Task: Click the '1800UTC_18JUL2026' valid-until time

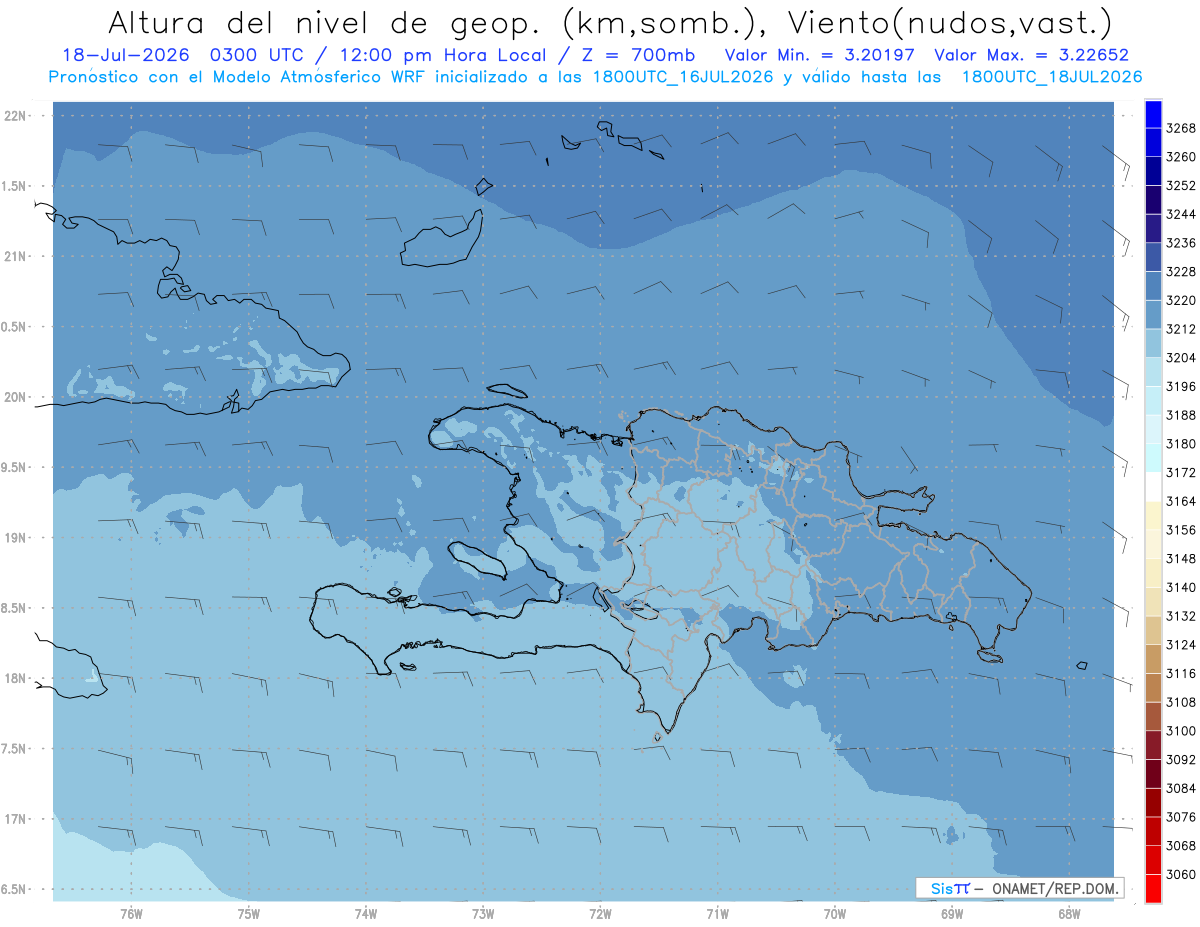Action: point(1052,77)
